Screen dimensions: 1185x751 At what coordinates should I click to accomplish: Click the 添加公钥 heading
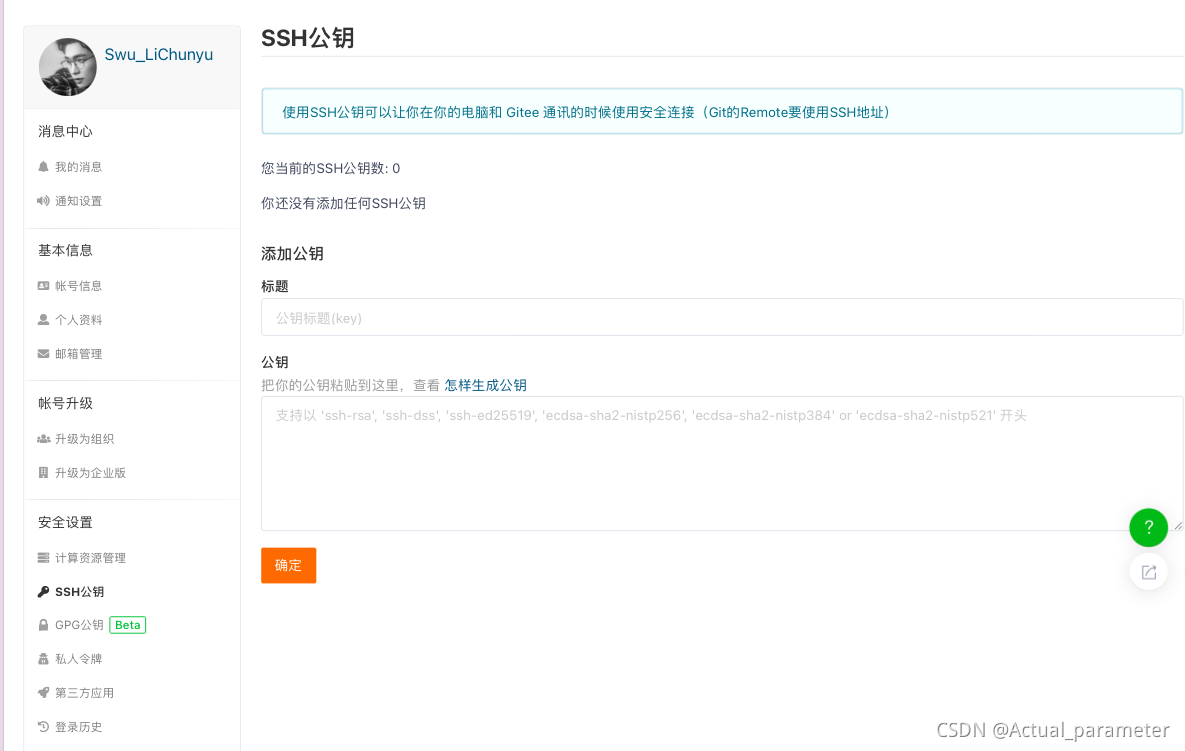pyautogui.click(x=292, y=254)
